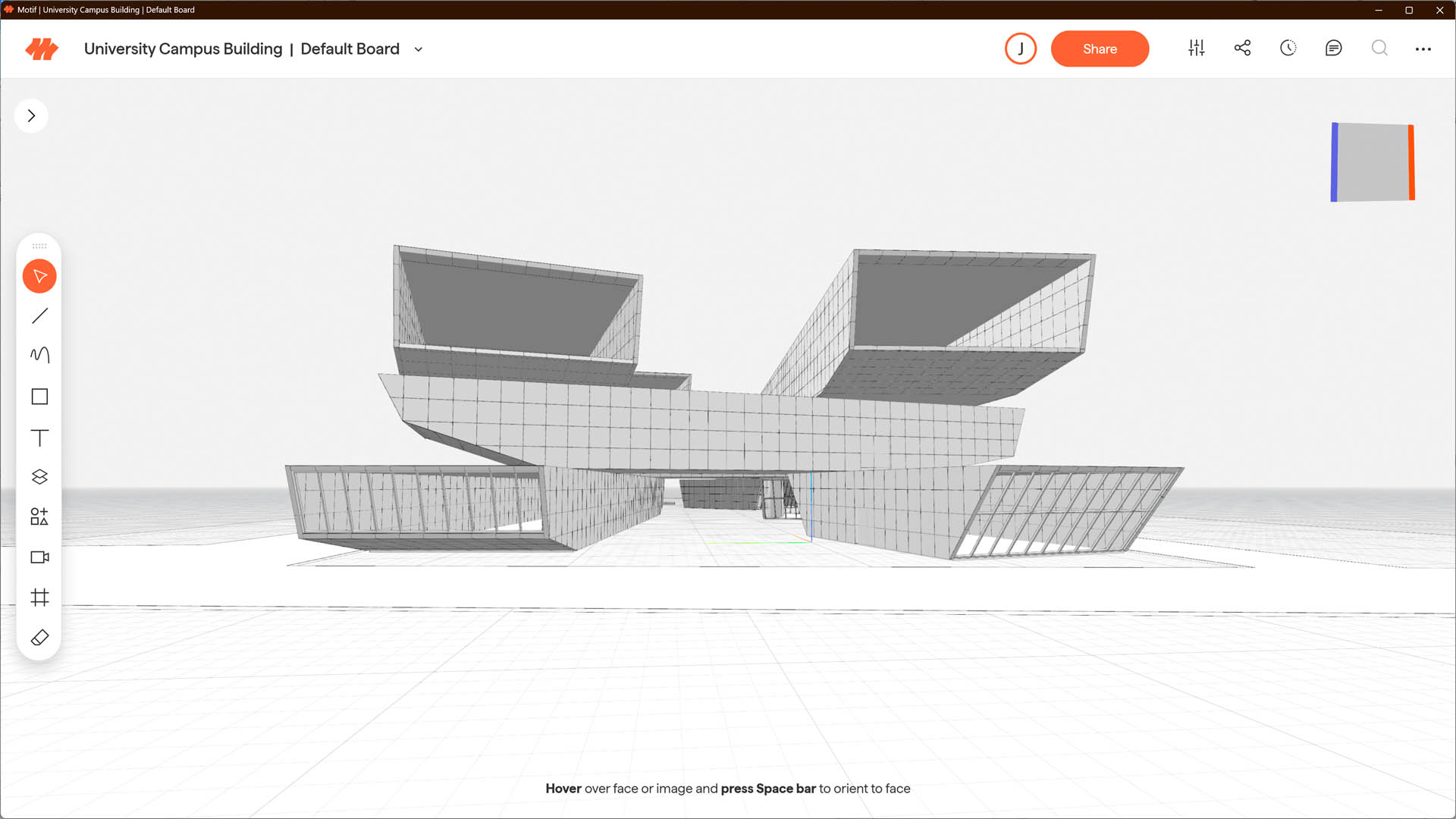Activate the Text tool
Viewport: 1456px width, 819px height.
pyautogui.click(x=39, y=438)
